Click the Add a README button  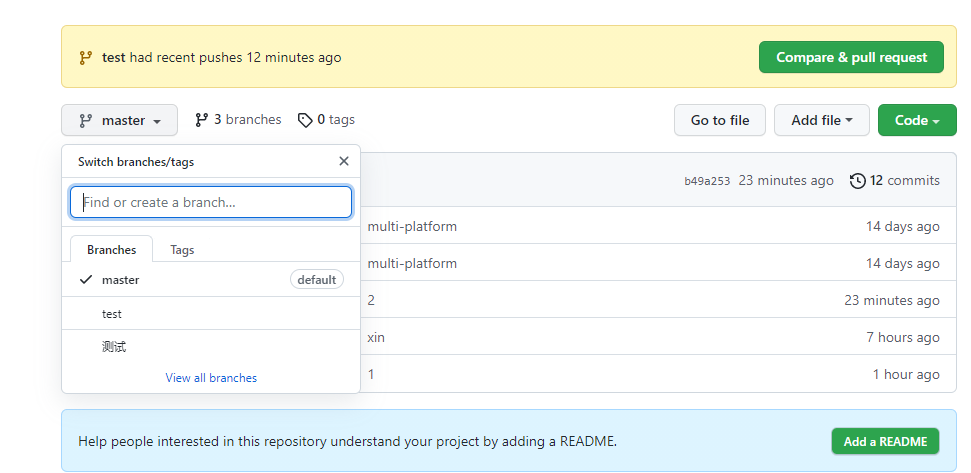pos(886,441)
